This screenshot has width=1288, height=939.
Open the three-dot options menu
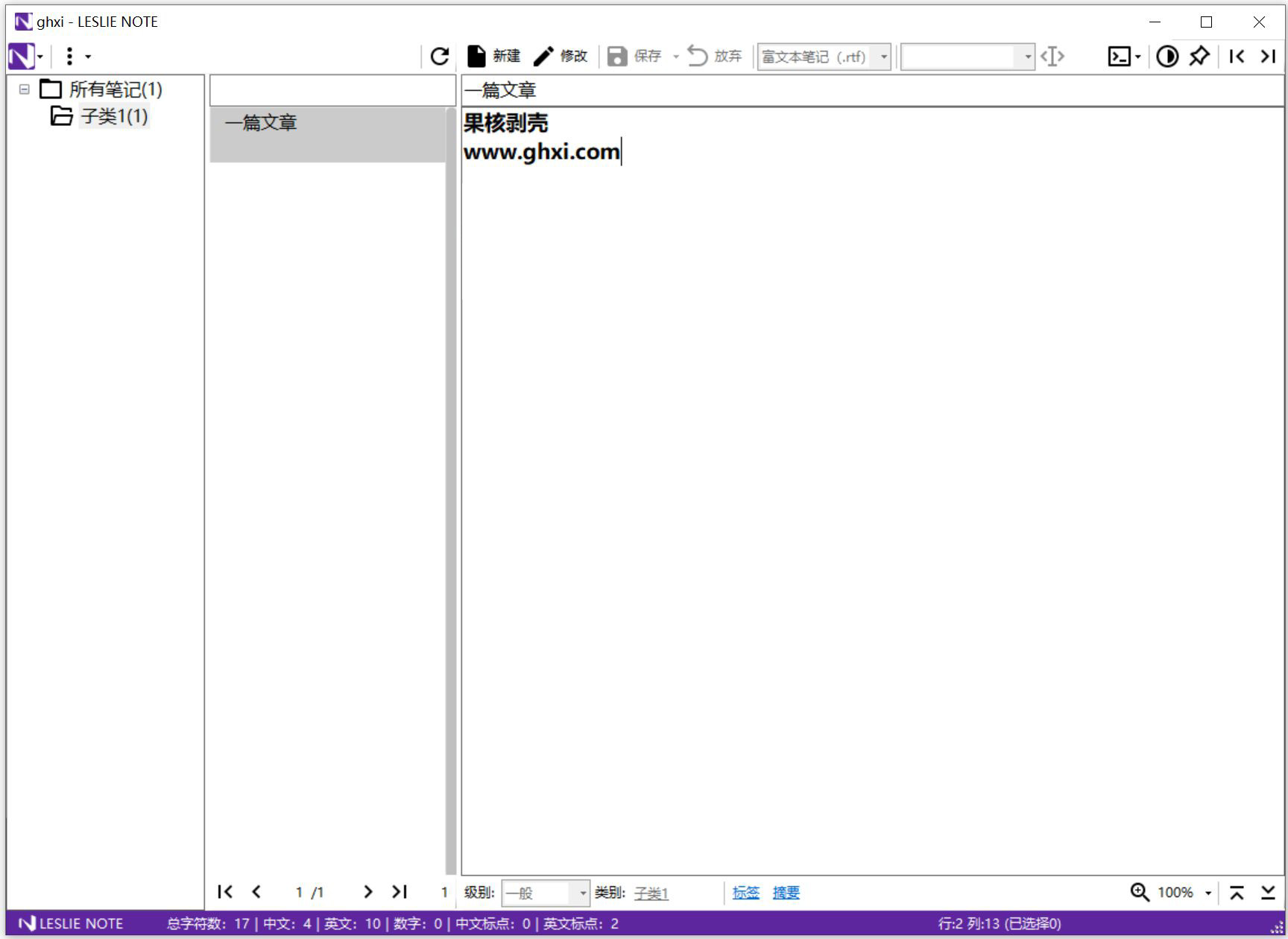click(71, 55)
